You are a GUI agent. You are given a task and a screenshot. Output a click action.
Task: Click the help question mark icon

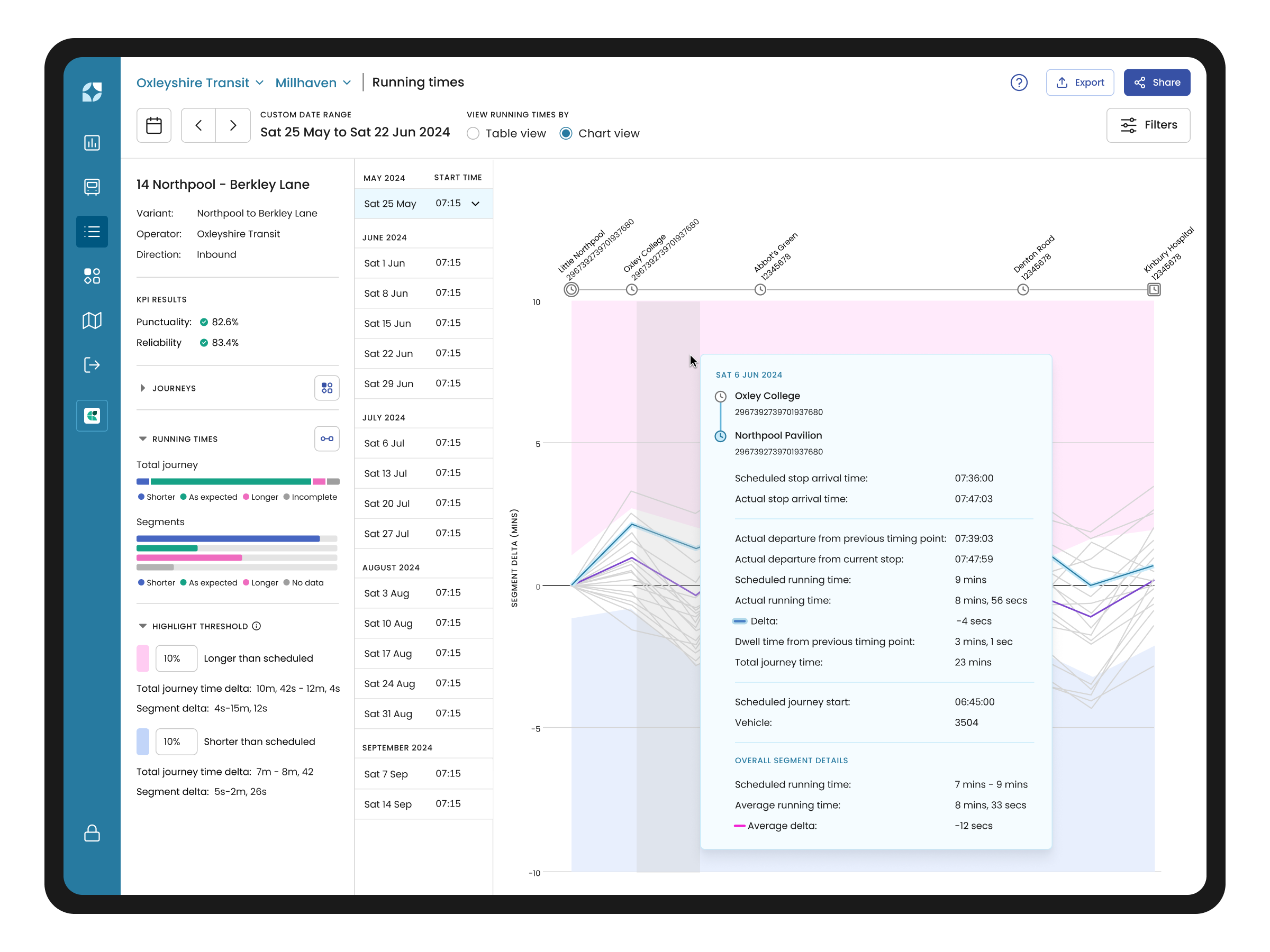pyautogui.click(x=1019, y=83)
